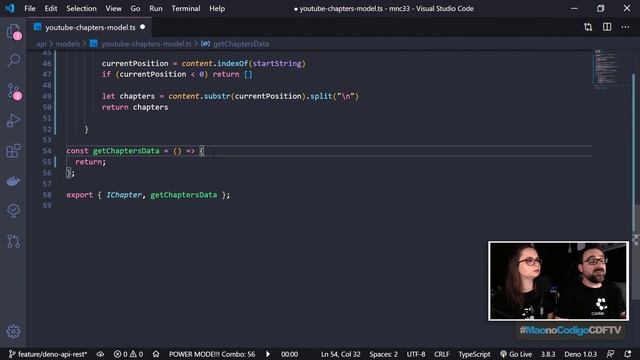640x360 pixels.
Task: Click the play button in status bar
Action: 268,354
